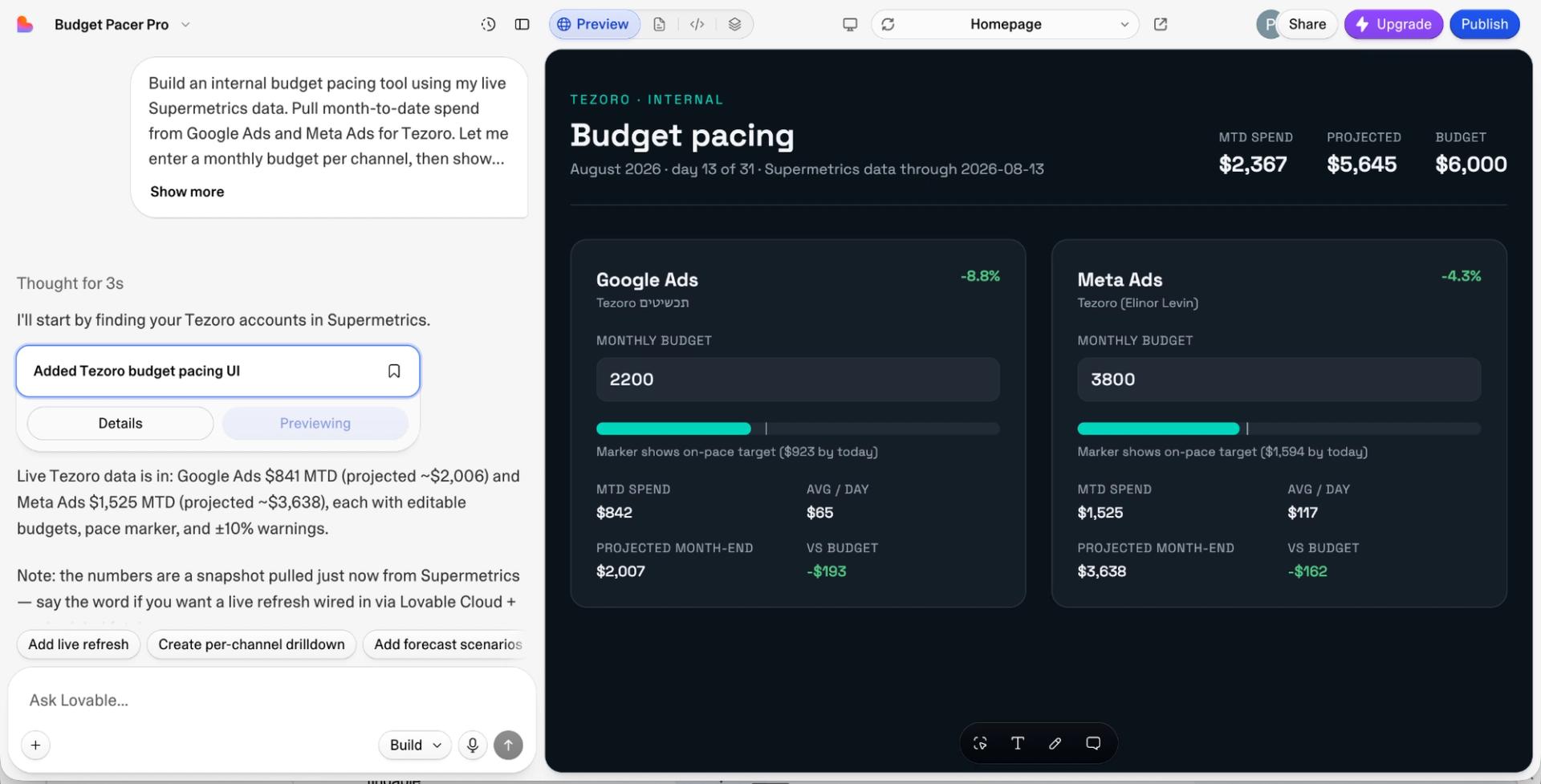Expand prompt with Show more
The image size is (1541, 784).
pos(187,192)
